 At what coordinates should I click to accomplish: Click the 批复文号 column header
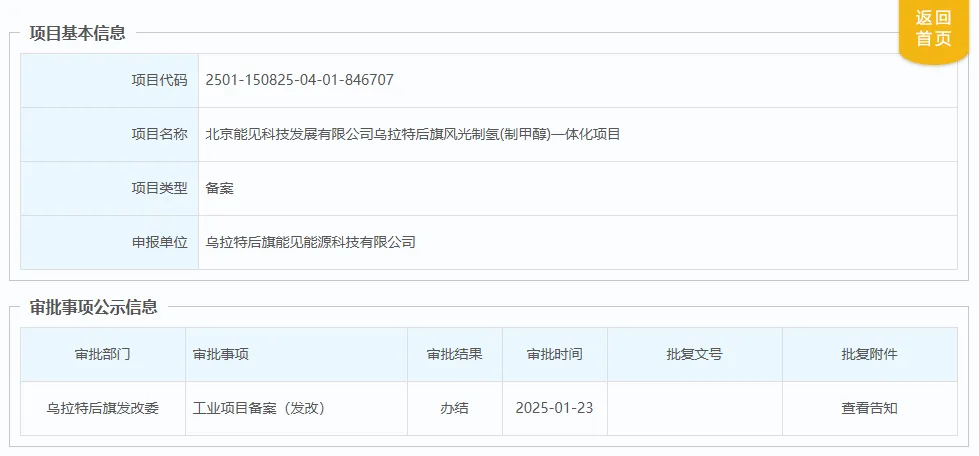(695, 355)
